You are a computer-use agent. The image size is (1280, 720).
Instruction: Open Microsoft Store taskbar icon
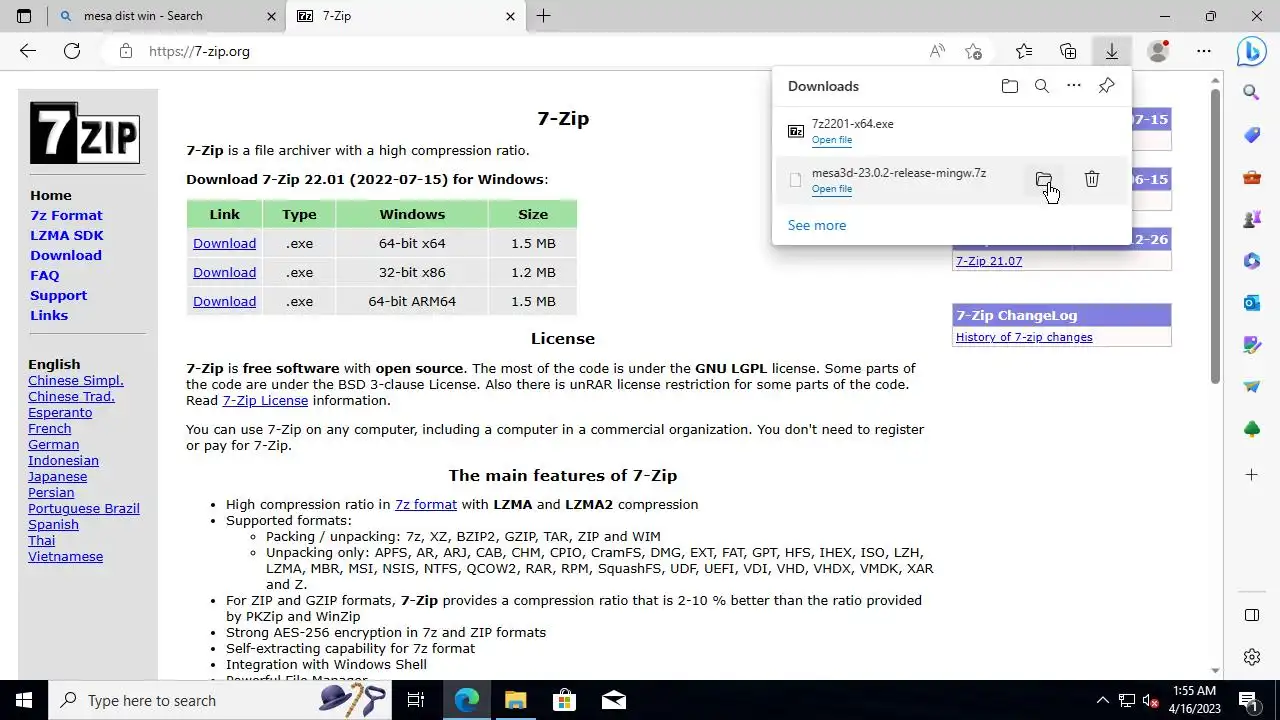tap(564, 700)
